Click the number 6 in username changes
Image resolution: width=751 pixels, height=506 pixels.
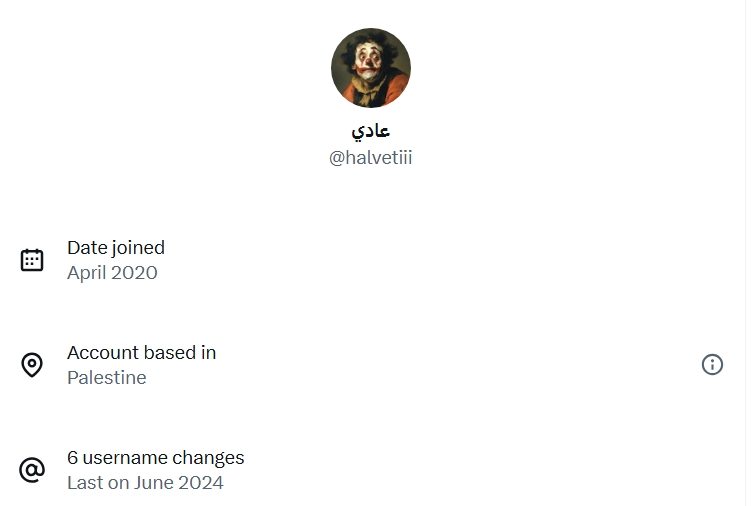click(x=72, y=458)
